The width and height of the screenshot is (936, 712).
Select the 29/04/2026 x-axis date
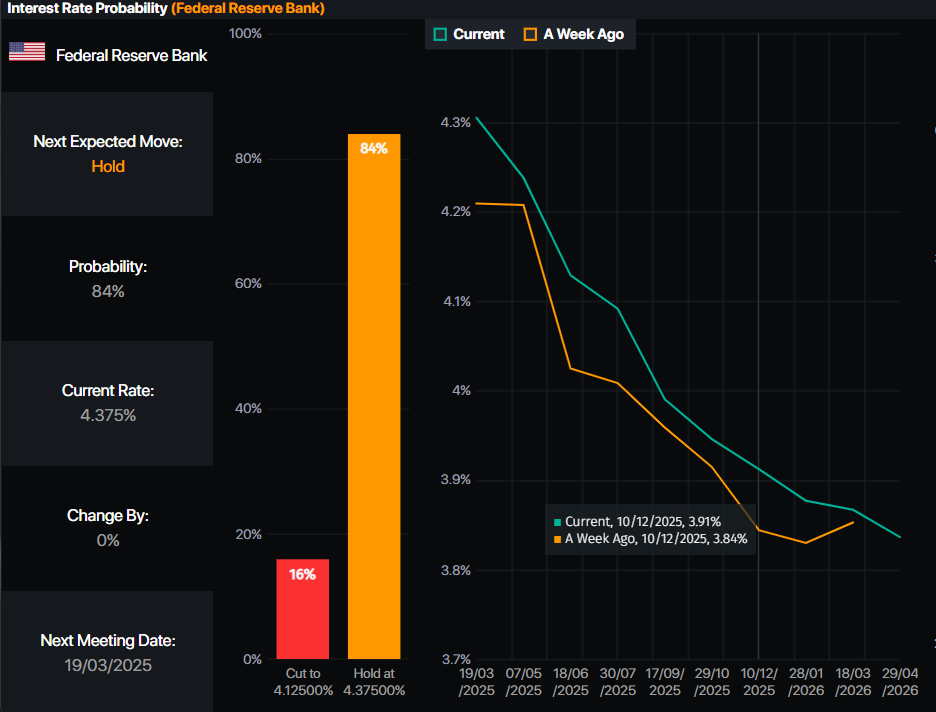(x=900, y=682)
